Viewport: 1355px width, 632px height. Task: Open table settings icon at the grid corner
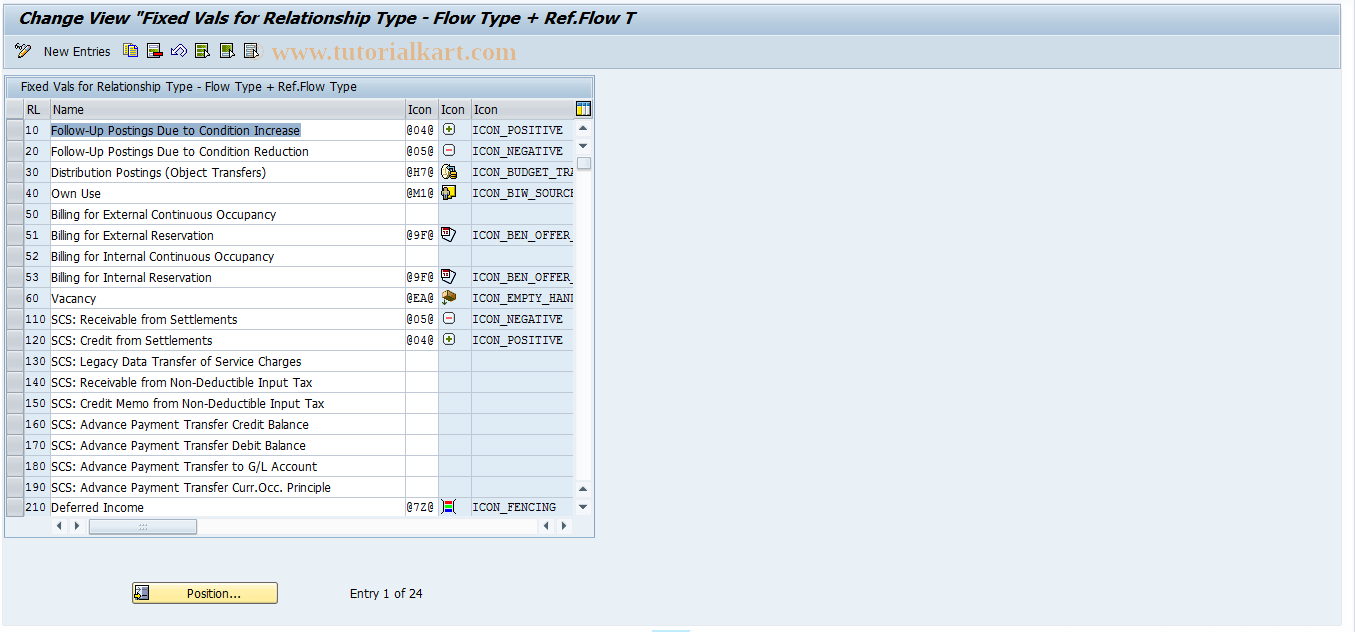583,109
